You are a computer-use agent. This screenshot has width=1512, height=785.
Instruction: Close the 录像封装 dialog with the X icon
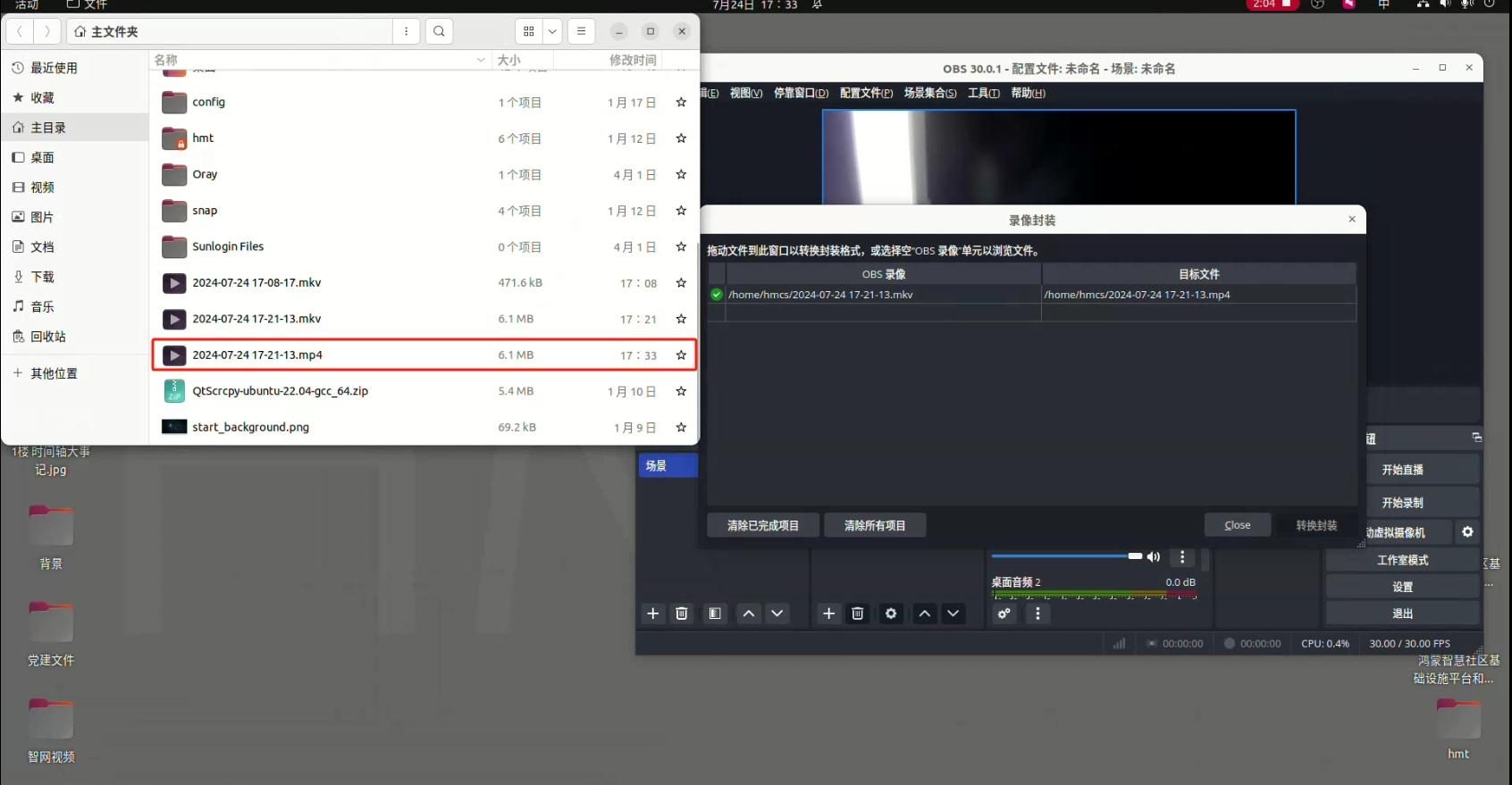(1352, 220)
